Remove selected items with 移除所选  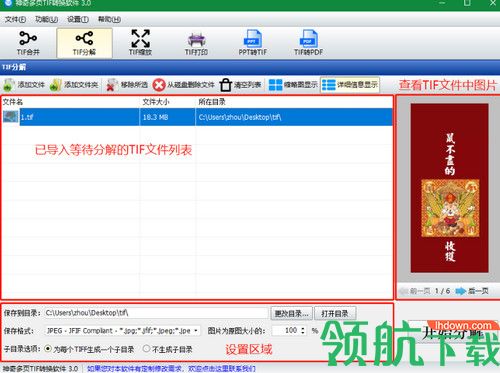point(127,85)
